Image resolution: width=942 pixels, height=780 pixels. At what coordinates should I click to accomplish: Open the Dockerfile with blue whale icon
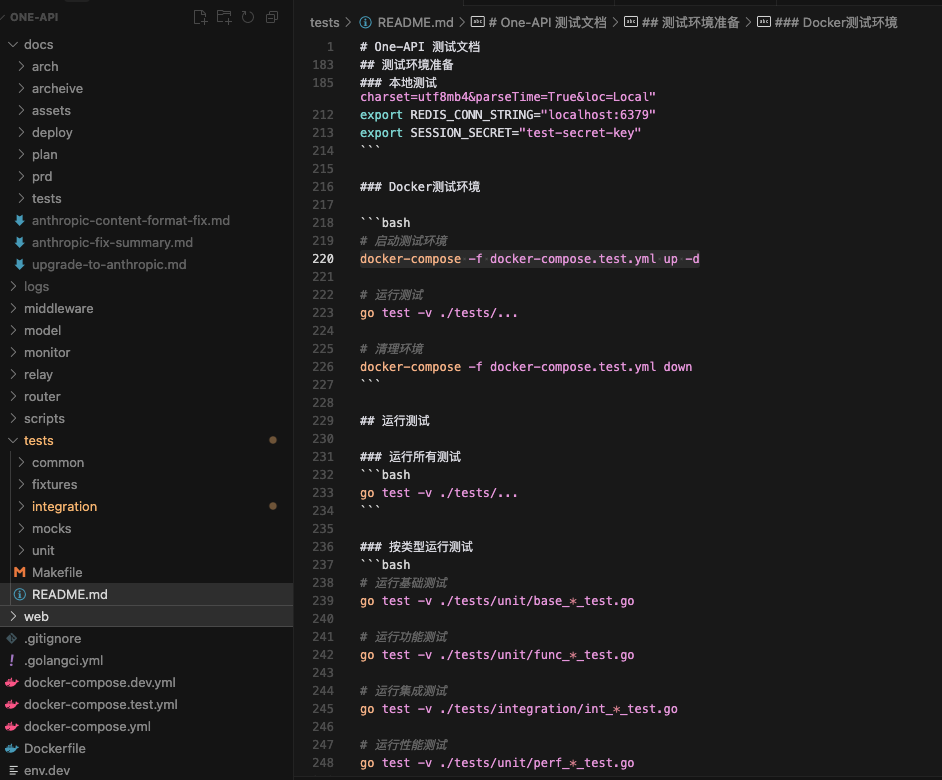(54, 748)
